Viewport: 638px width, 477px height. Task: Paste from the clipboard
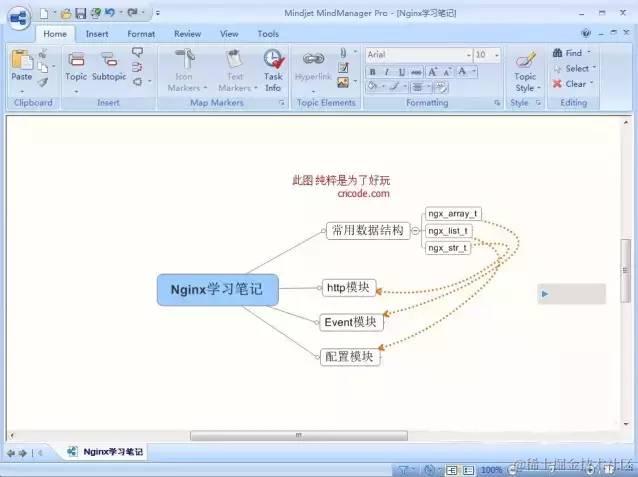(x=22, y=66)
